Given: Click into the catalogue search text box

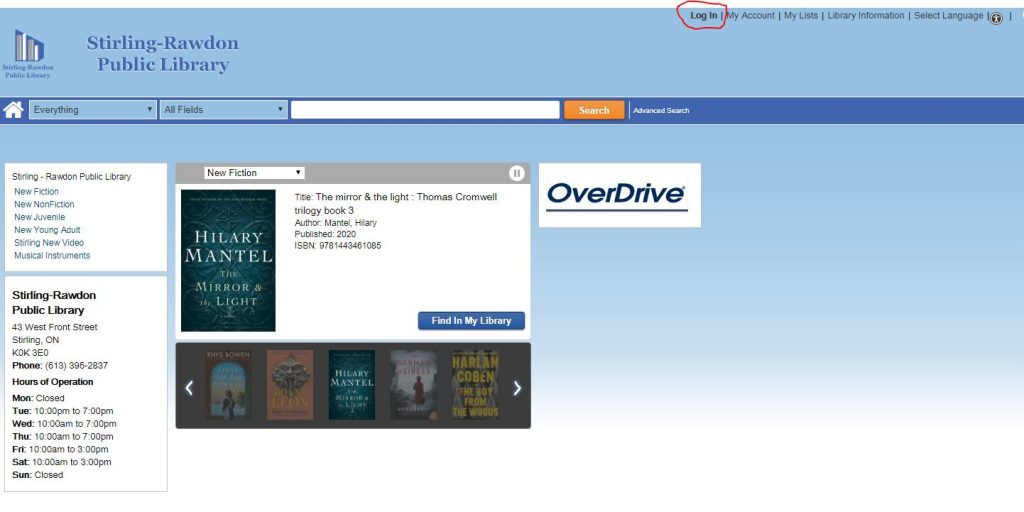Looking at the screenshot, I should tap(425, 110).
